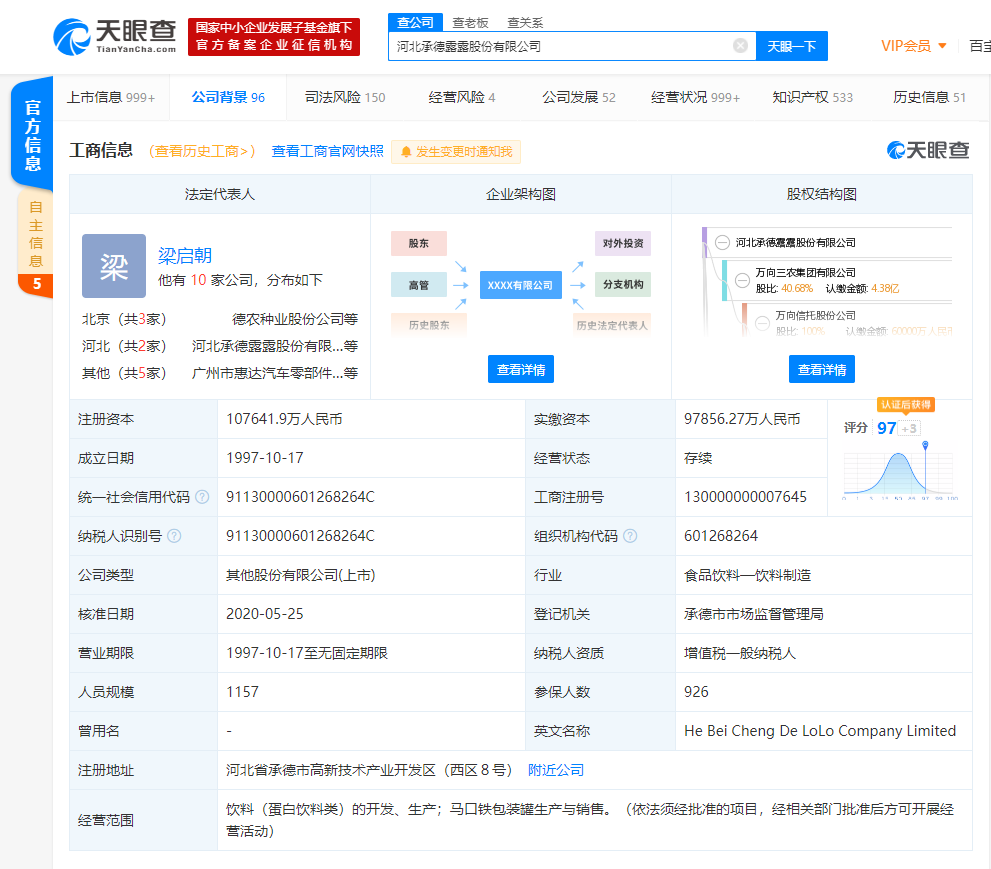The width and height of the screenshot is (991, 869).
Task: Click 历史法定代表人 box in structure diagram
Action: pos(612,325)
